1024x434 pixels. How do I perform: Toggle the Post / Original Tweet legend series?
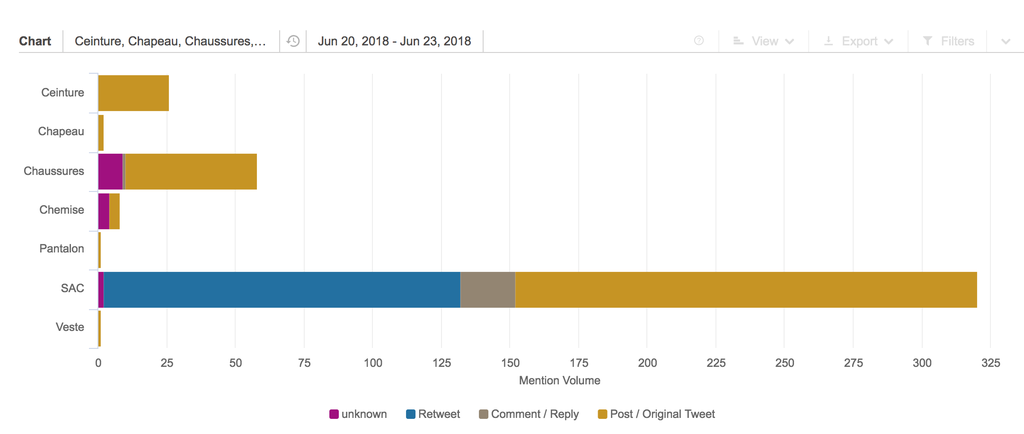(662, 414)
